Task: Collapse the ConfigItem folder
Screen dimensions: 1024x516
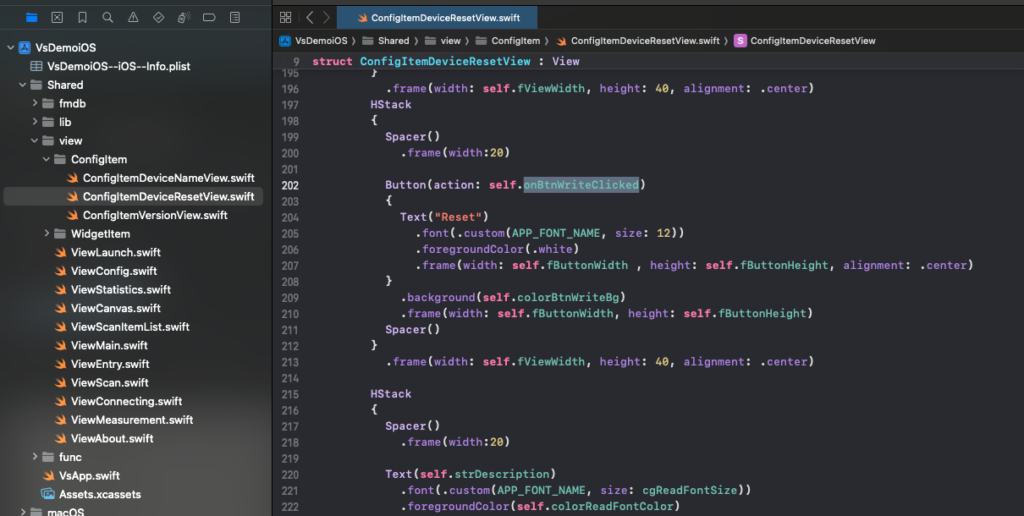Action: (47, 159)
